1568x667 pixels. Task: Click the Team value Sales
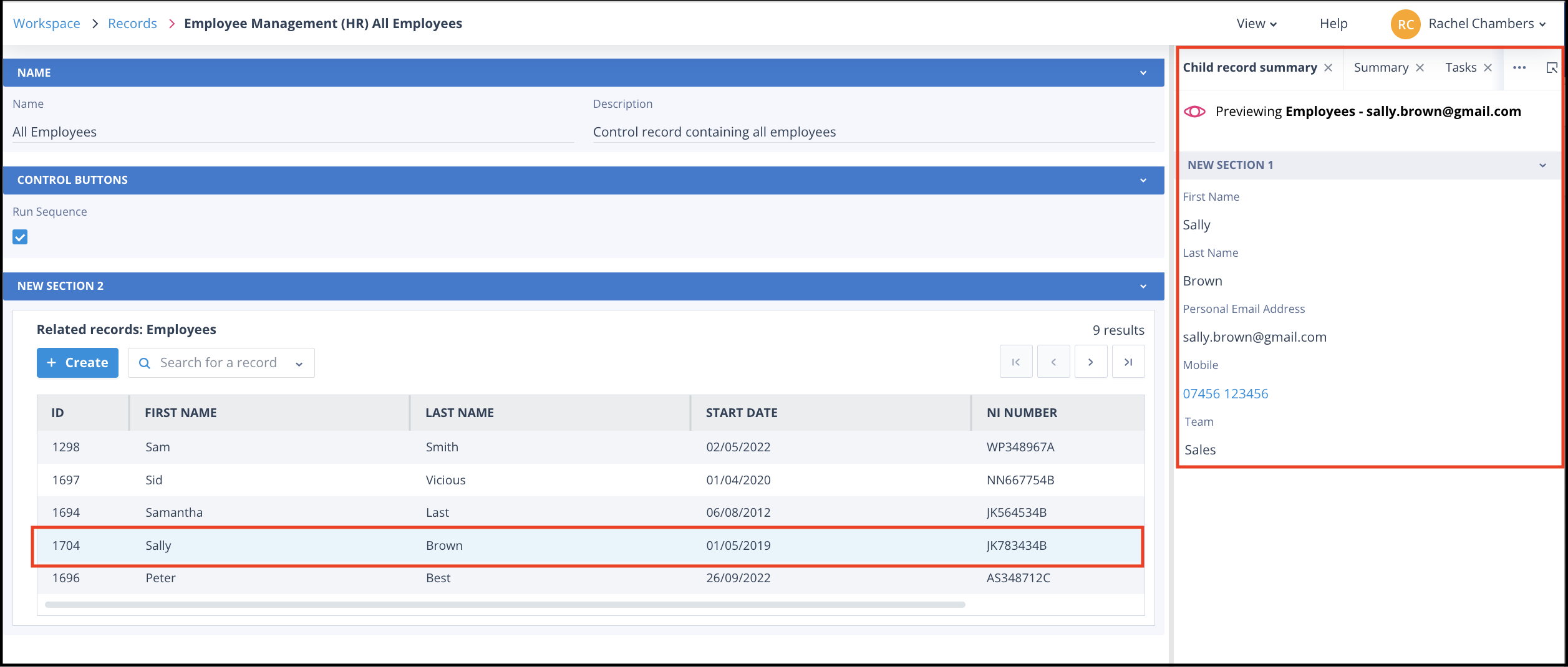click(x=1200, y=450)
